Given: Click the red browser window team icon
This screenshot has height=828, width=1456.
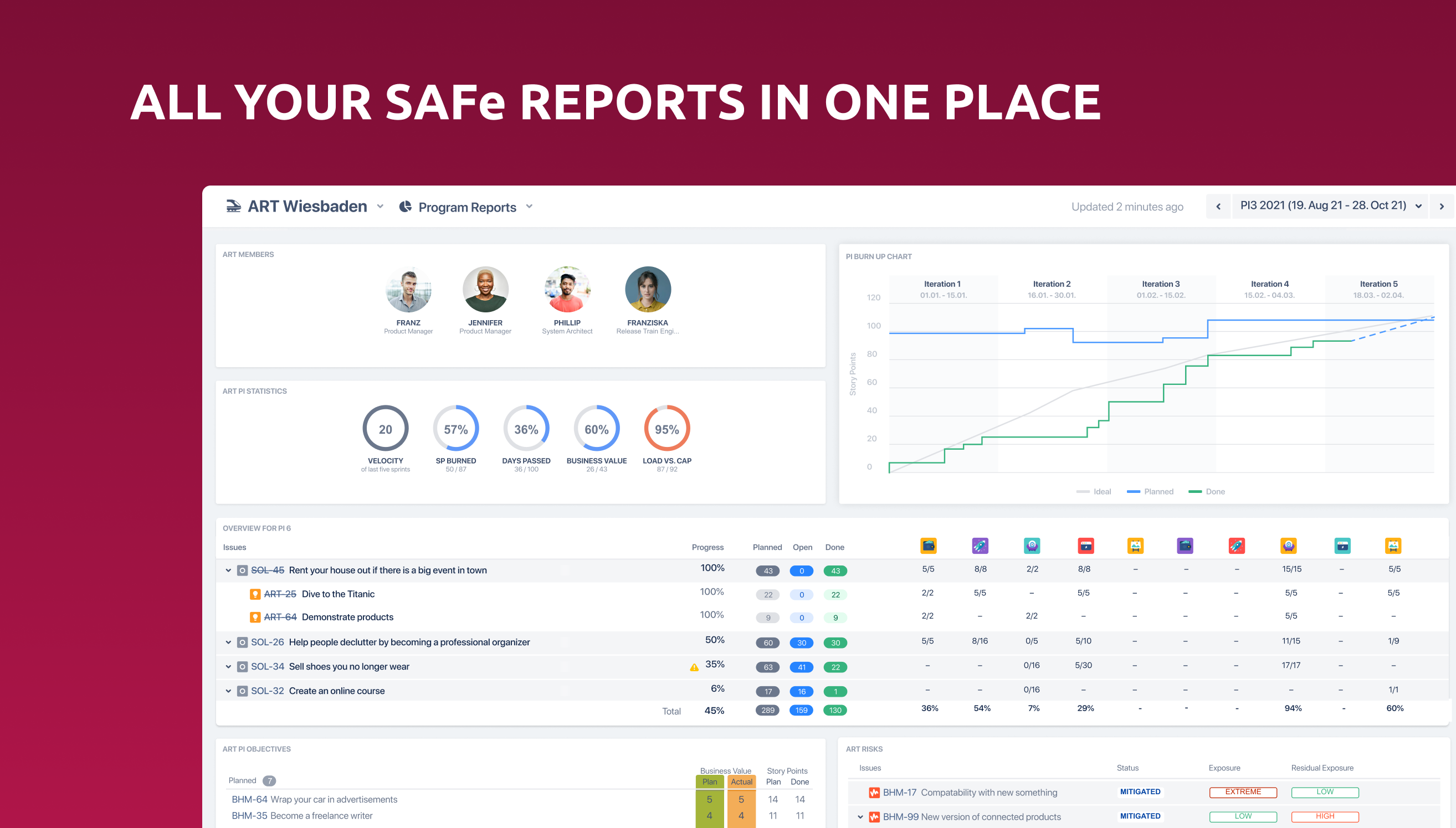Looking at the screenshot, I should 1086,546.
